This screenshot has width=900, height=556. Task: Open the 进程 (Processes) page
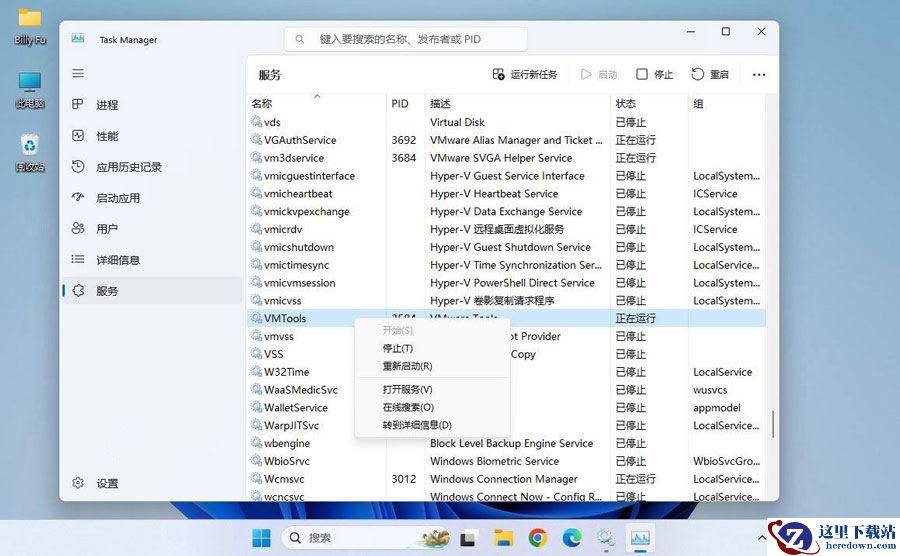152,104
